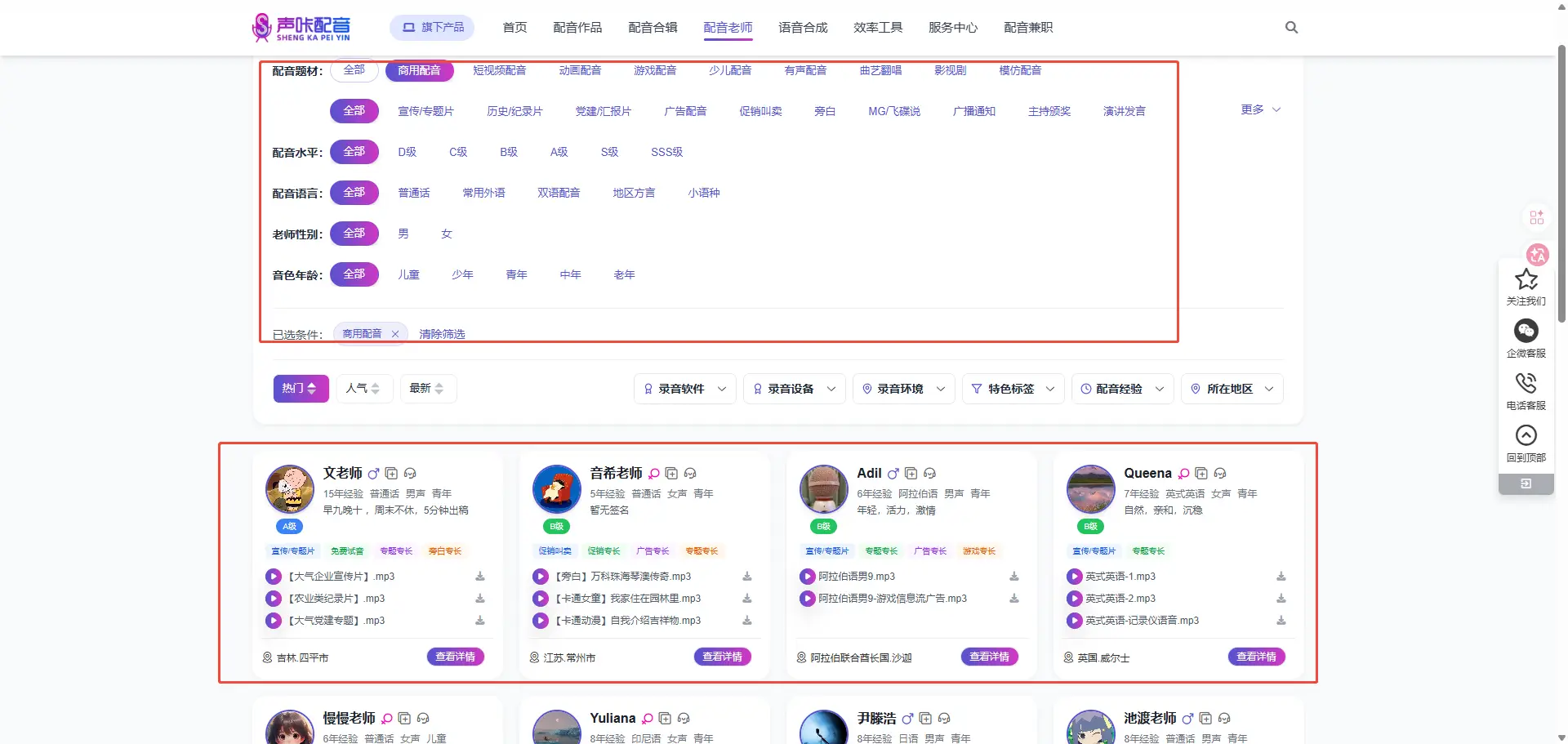Select 男 under teacher gender filter
The width and height of the screenshot is (1568, 744).
click(x=403, y=234)
